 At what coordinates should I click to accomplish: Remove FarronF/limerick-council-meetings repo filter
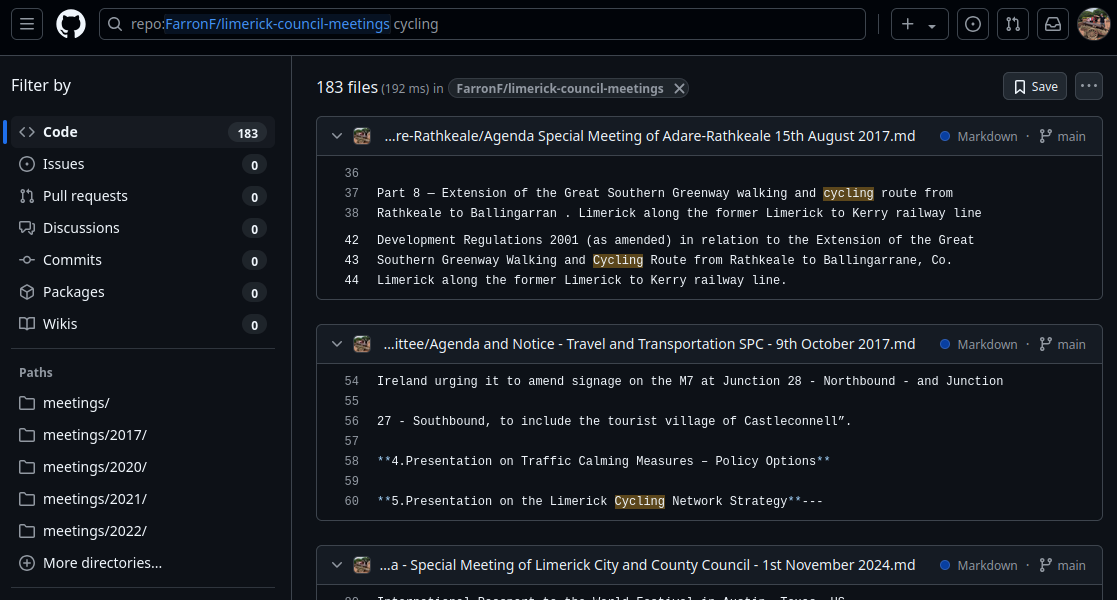[679, 88]
